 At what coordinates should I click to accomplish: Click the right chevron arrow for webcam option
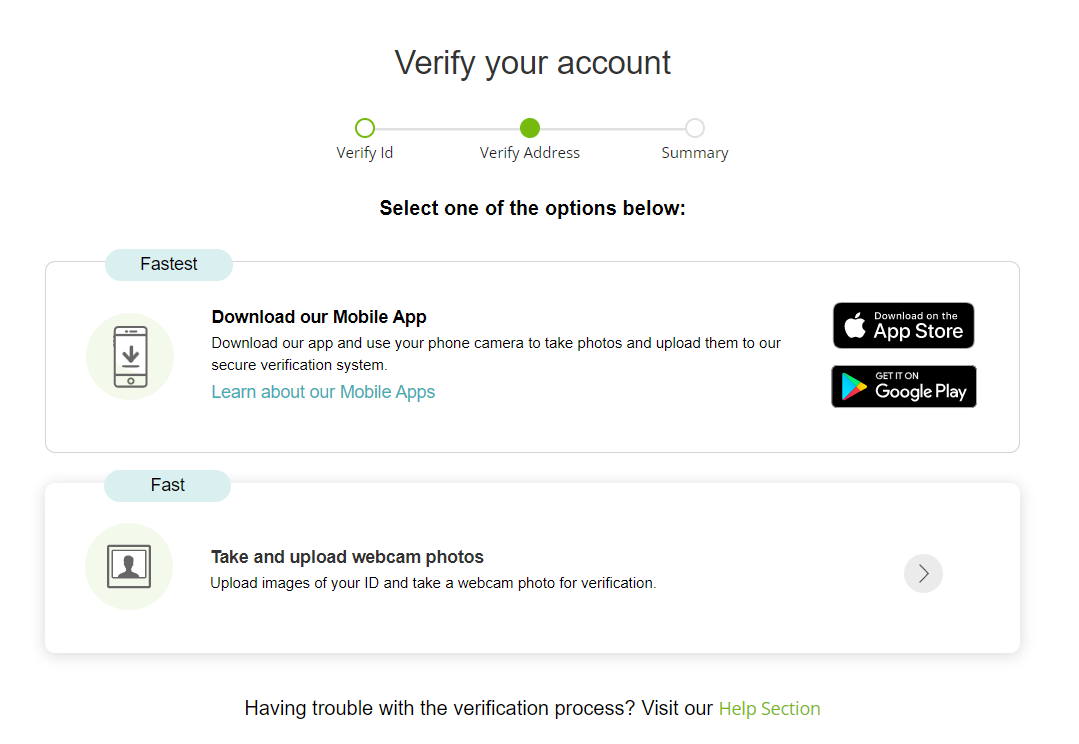click(x=923, y=573)
